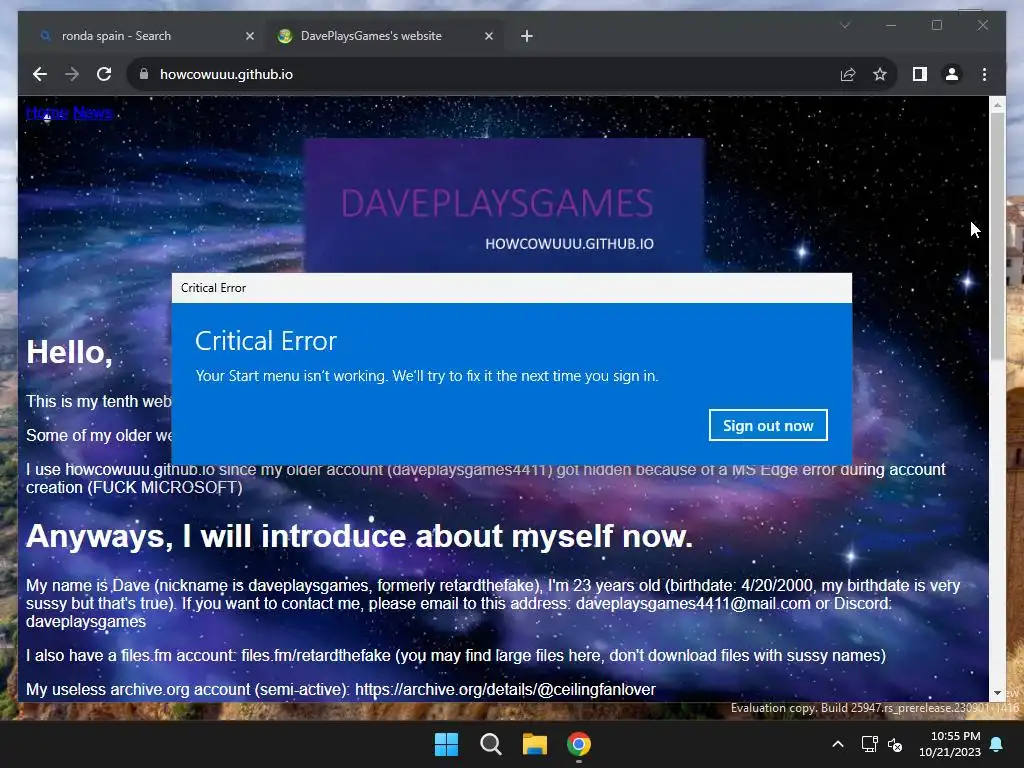View site info via the padlock icon
The height and width of the screenshot is (768, 1024).
point(144,74)
